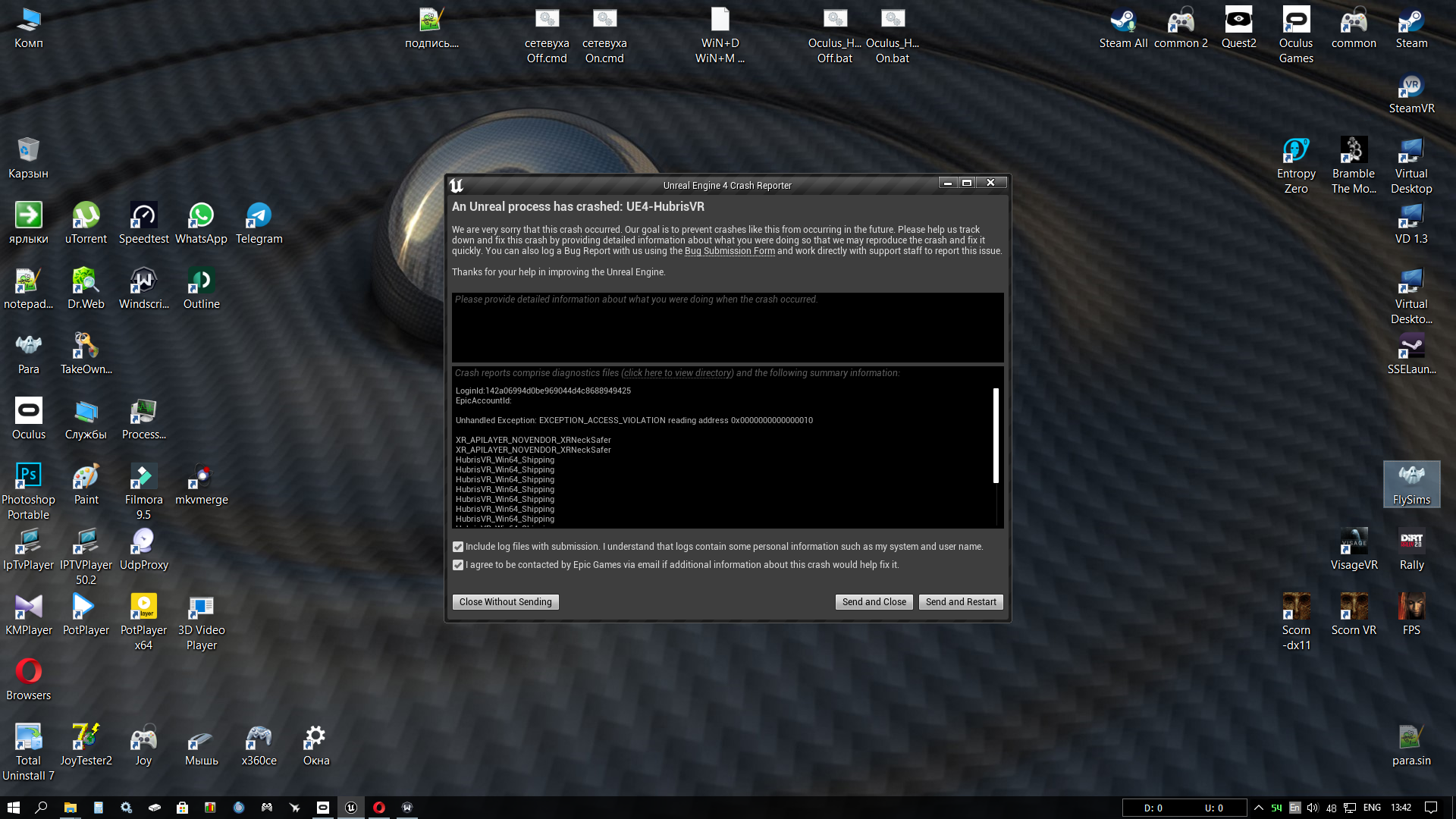Open Bramble The Mo... desktop icon

(x=1354, y=165)
